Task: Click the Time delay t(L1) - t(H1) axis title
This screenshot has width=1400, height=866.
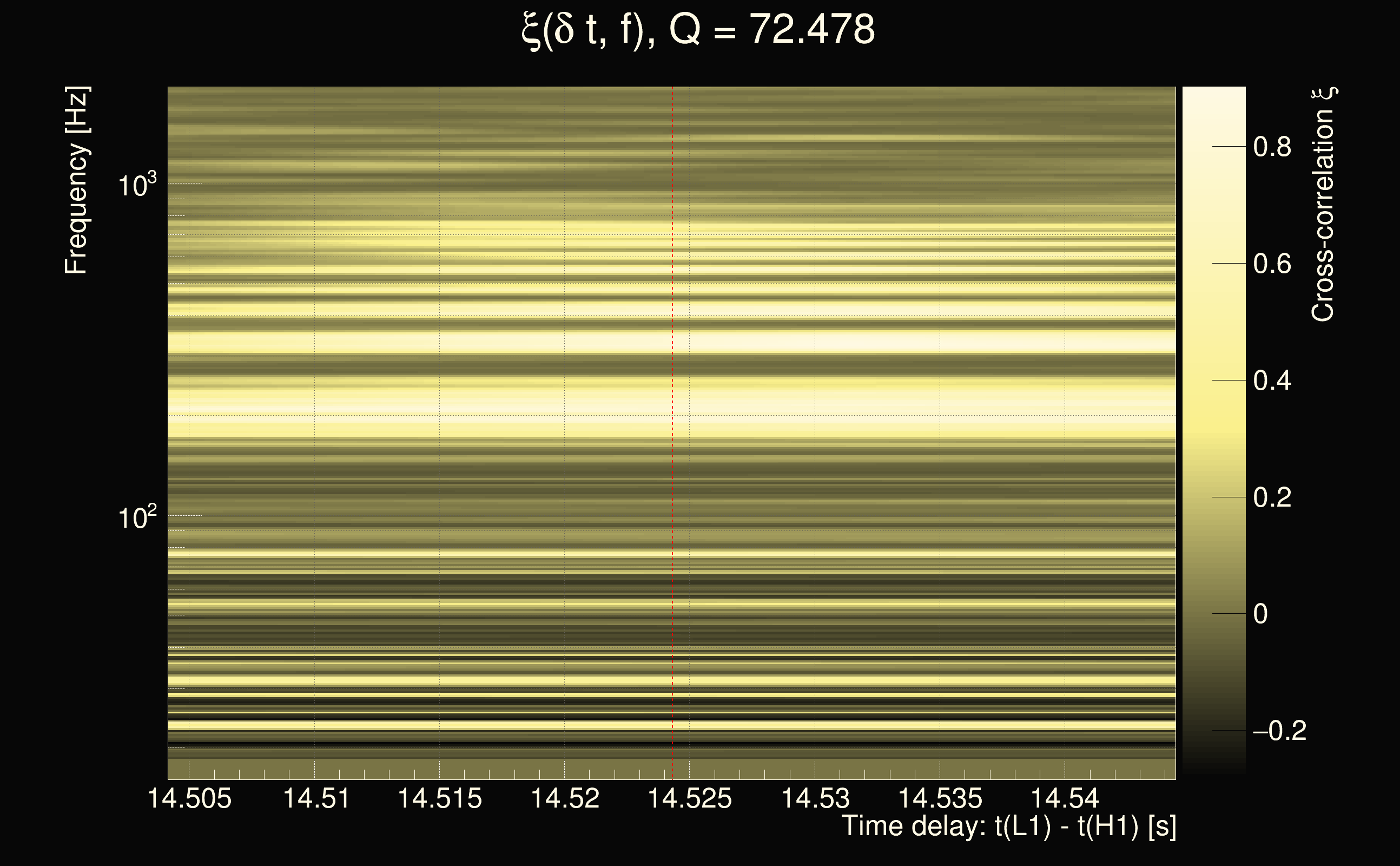Action: (1008, 826)
